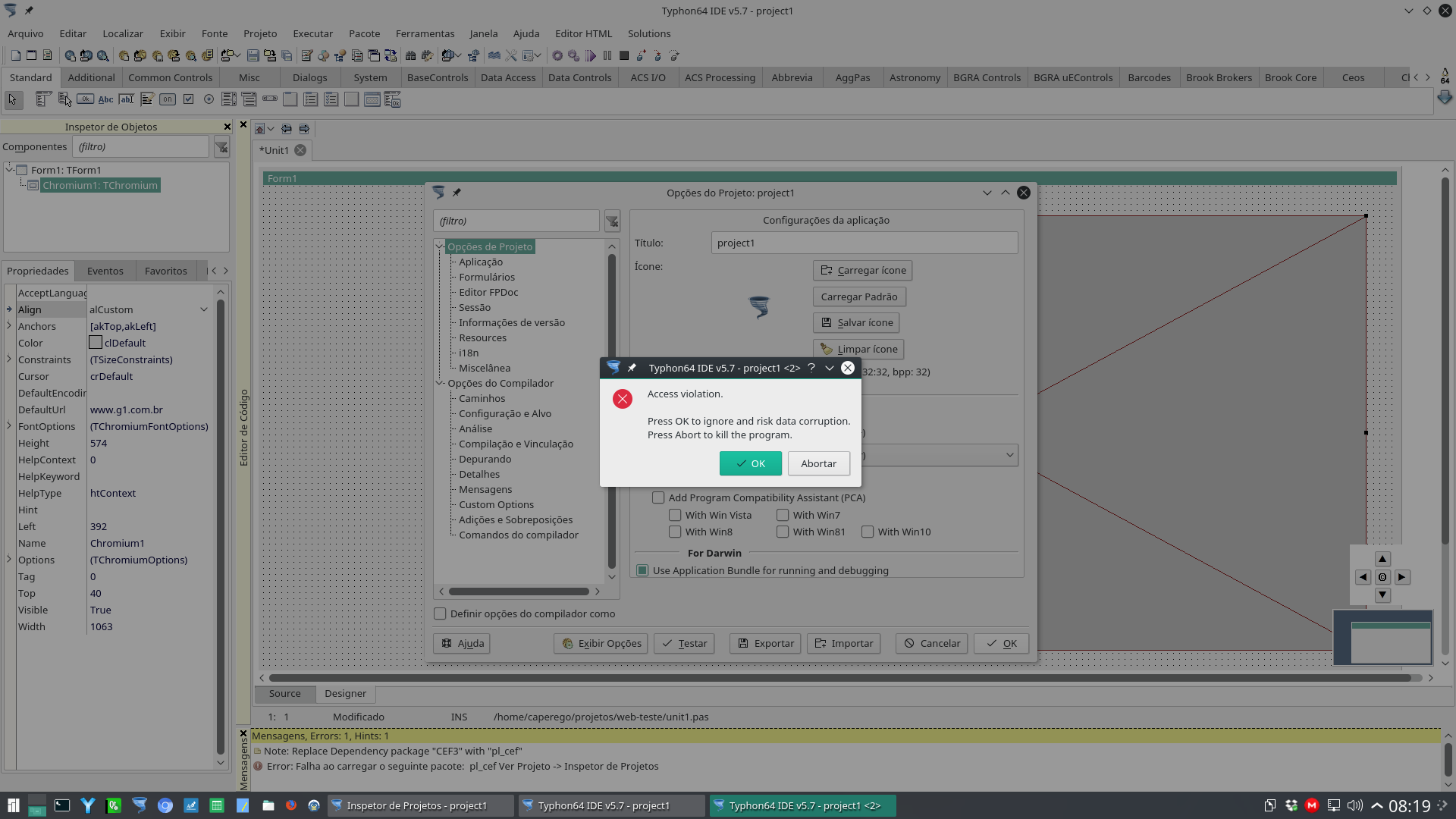The width and height of the screenshot is (1456, 819).
Task: Check the With Win Vista option
Action: [675, 515]
